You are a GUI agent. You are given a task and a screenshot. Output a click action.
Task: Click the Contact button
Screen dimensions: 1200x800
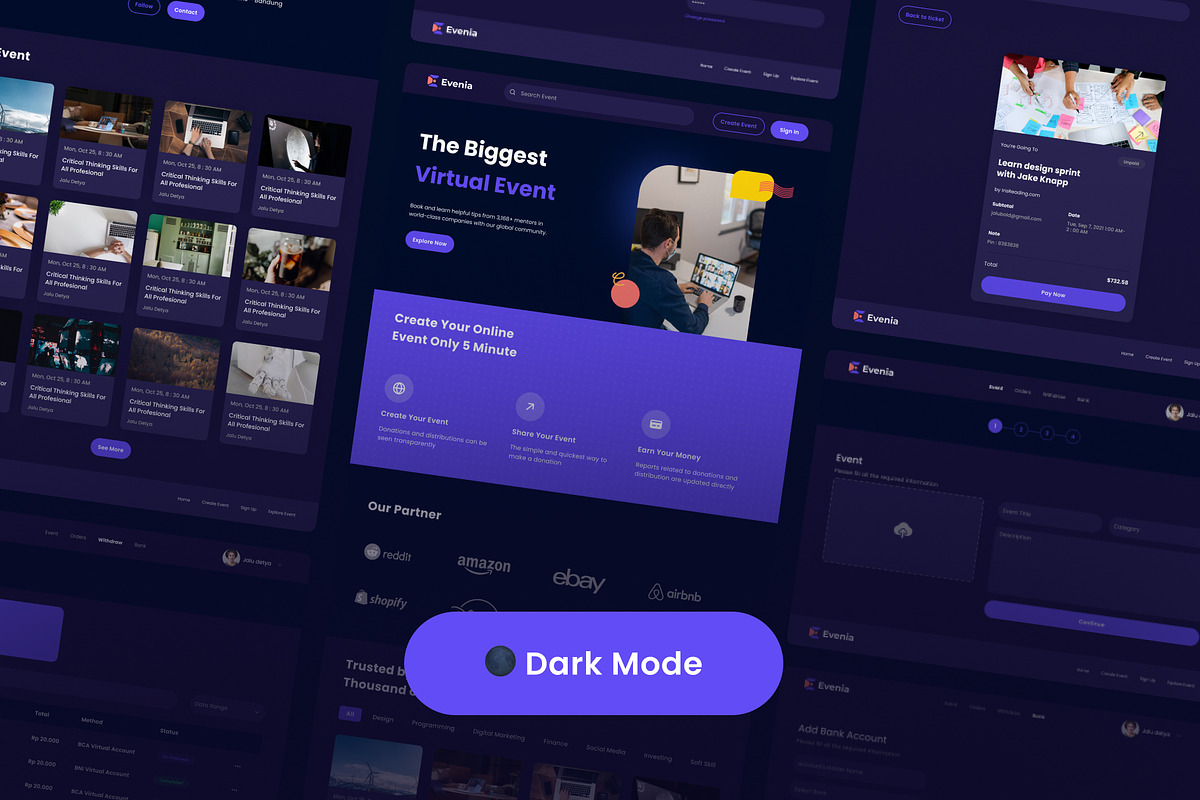tap(185, 12)
